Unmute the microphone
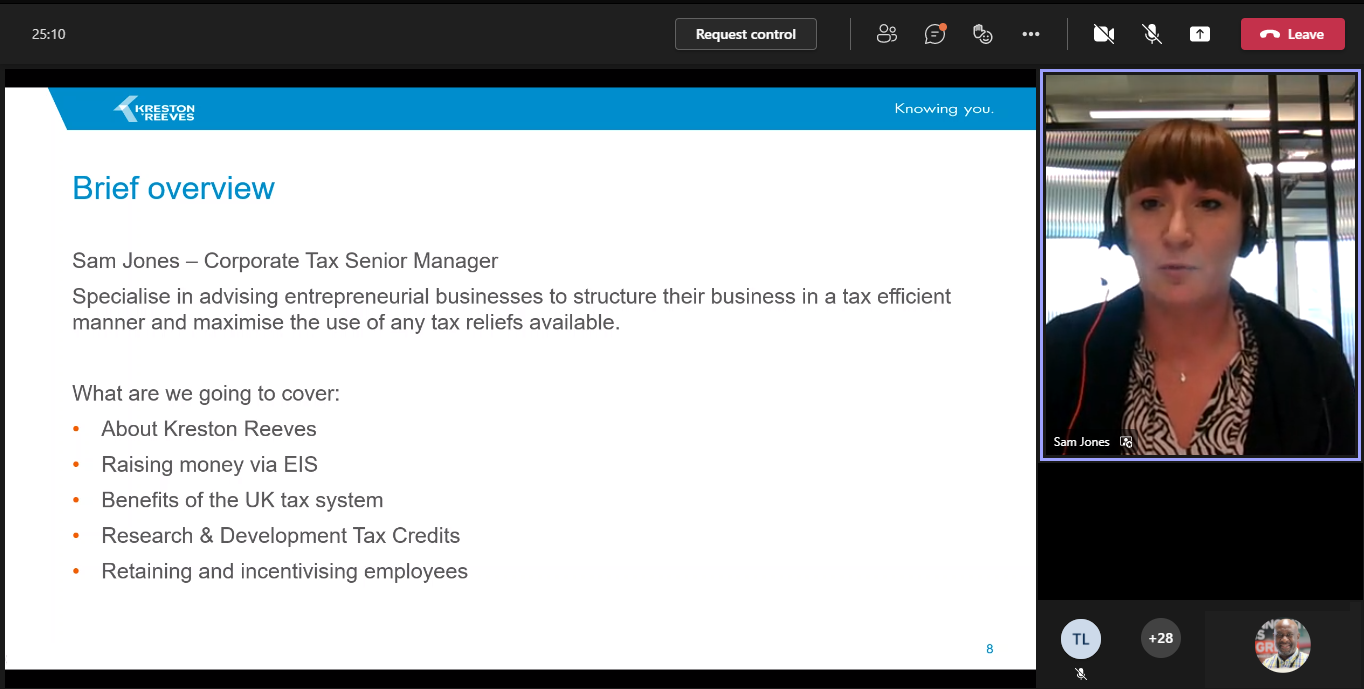Viewport: 1364px width, 689px height. 1152,34
